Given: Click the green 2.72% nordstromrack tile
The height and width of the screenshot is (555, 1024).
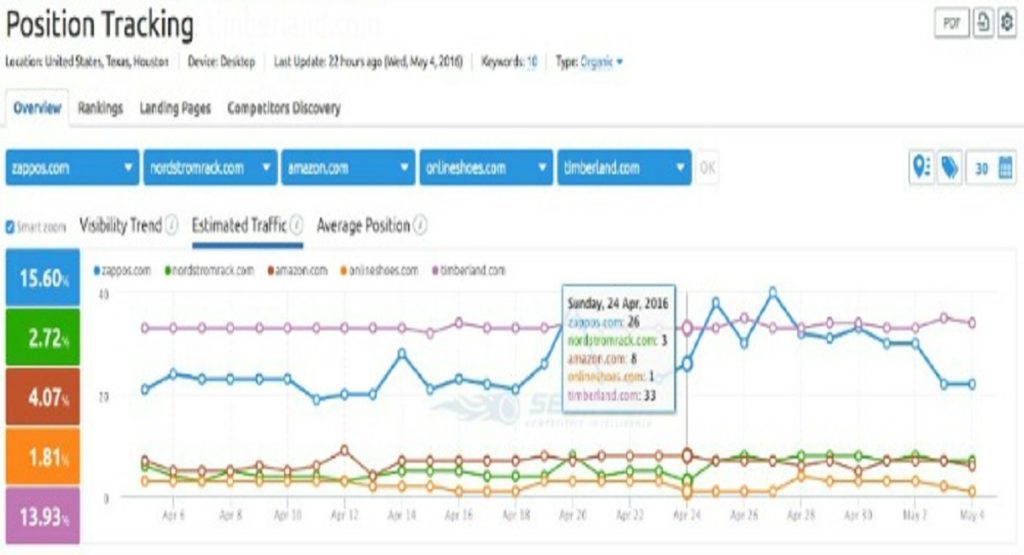Looking at the screenshot, I should [43, 338].
